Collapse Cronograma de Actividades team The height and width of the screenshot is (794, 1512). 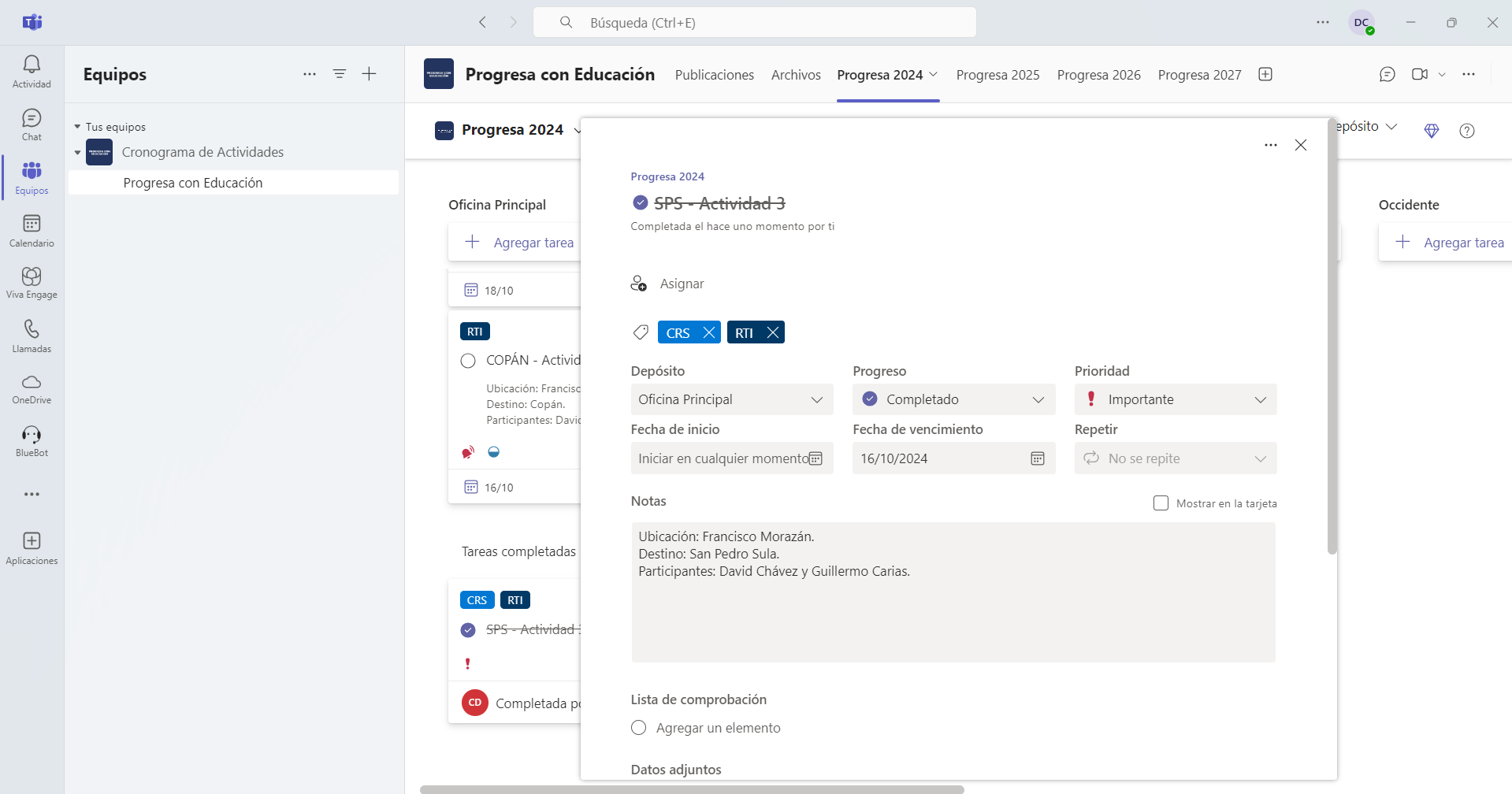[x=77, y=152]
